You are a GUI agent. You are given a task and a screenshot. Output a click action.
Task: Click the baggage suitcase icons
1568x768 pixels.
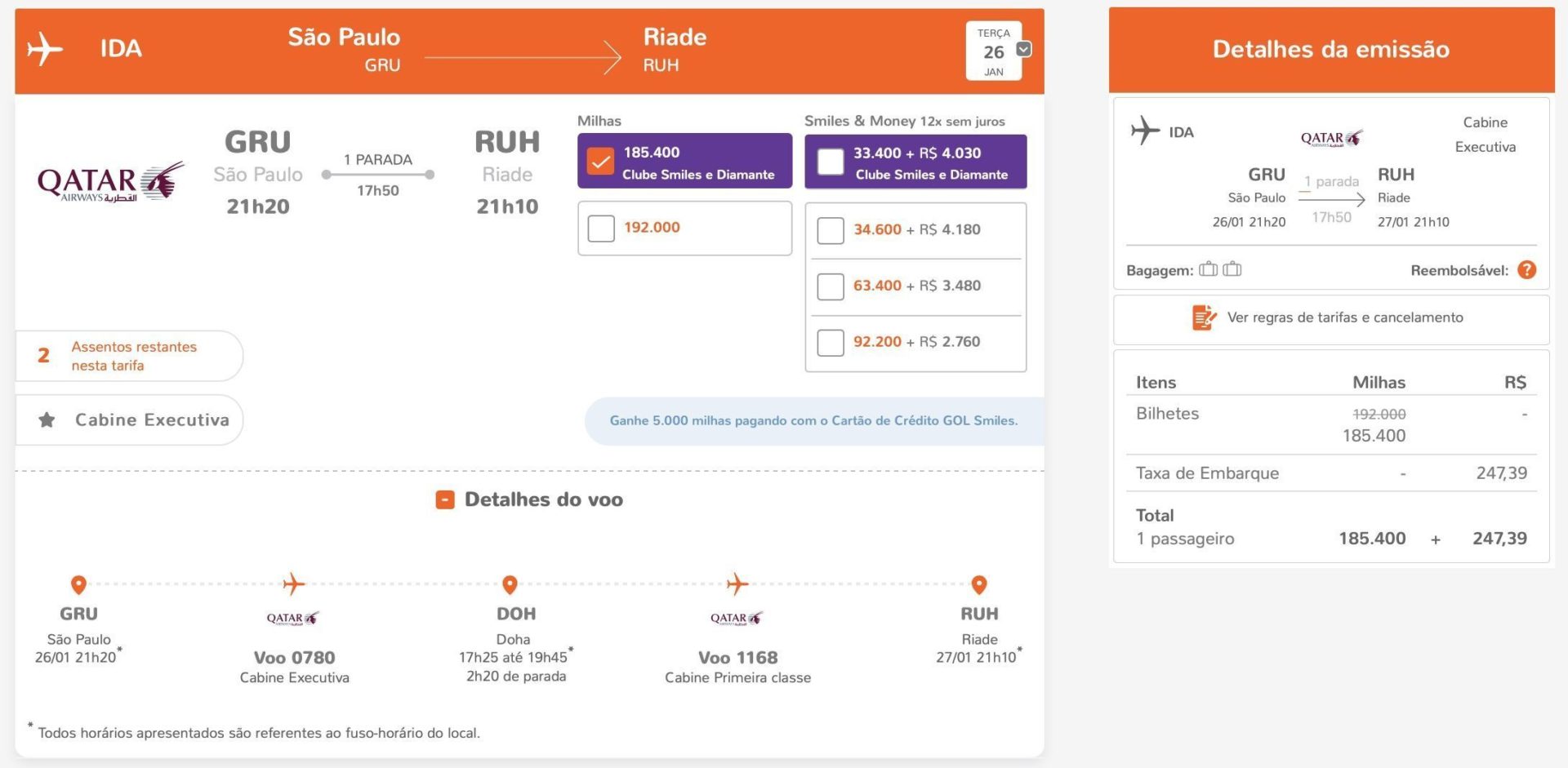1220,269
